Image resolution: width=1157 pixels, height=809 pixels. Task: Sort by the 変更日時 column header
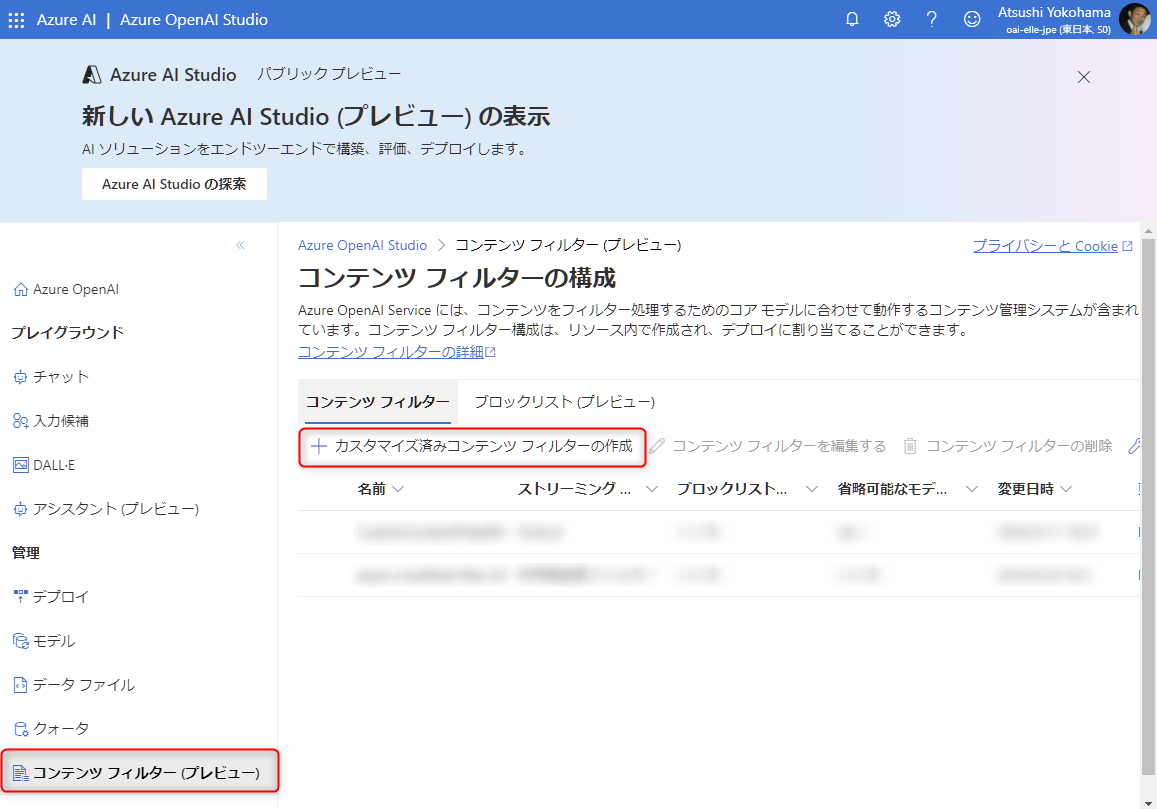click(x=1035, y=489)
